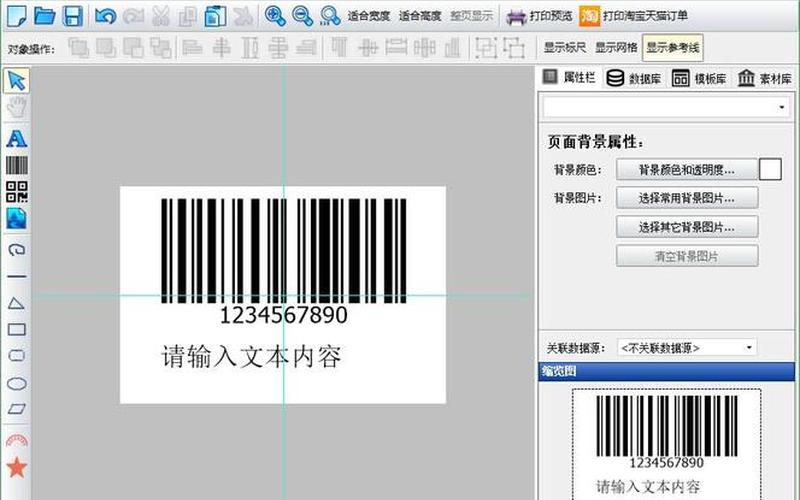Viewport: 800px width, 500px height.
Task: Click the scissors cut icon
Action: (161, 16)
